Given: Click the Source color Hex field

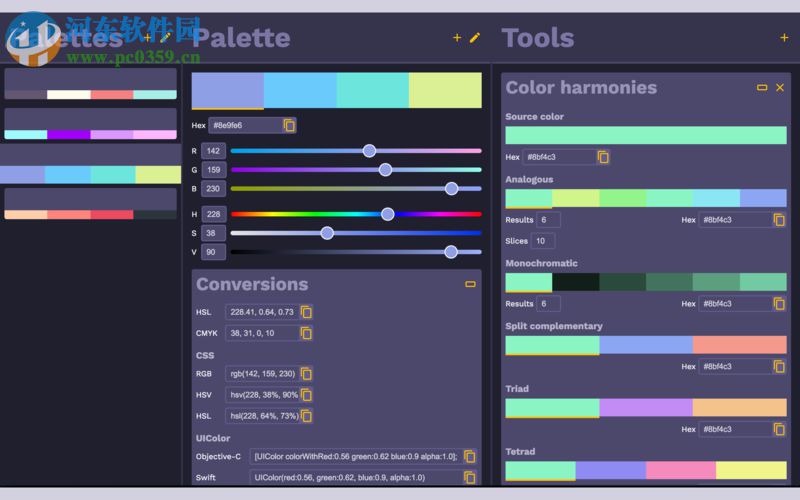Looking at the screenshot, I should (560, 157).
